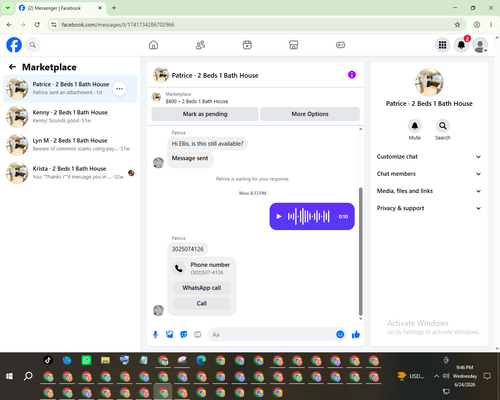This screenshot has width=500, height=400.
Task: Open Chrome three-dot menu
Action: pyautogui.click(x=491, y=25)
